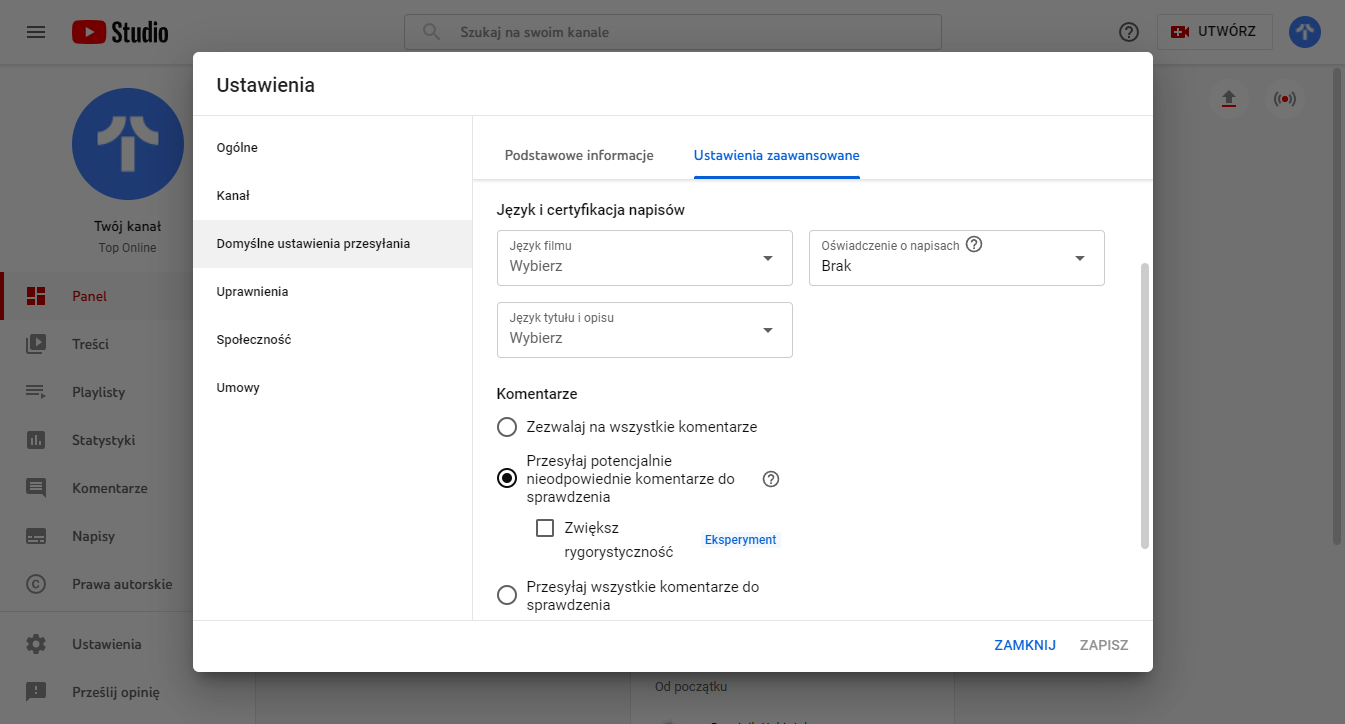The width and height of the screenshot is (1345, 724).
Task: Click the Prześlij opinię feedback icon
Action: pos(36,692)
